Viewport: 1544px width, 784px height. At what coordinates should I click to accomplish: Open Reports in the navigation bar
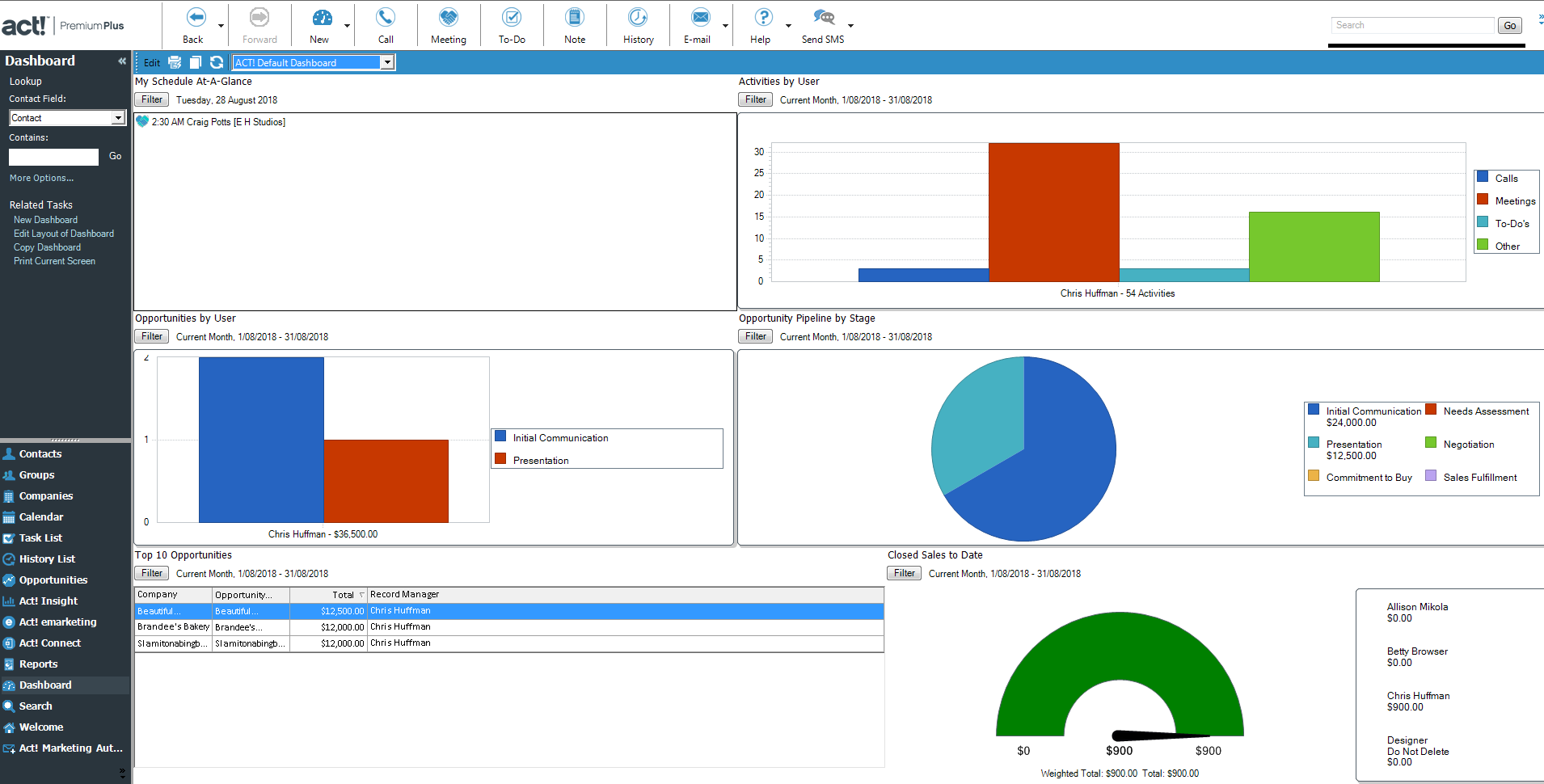click(38, 664)
